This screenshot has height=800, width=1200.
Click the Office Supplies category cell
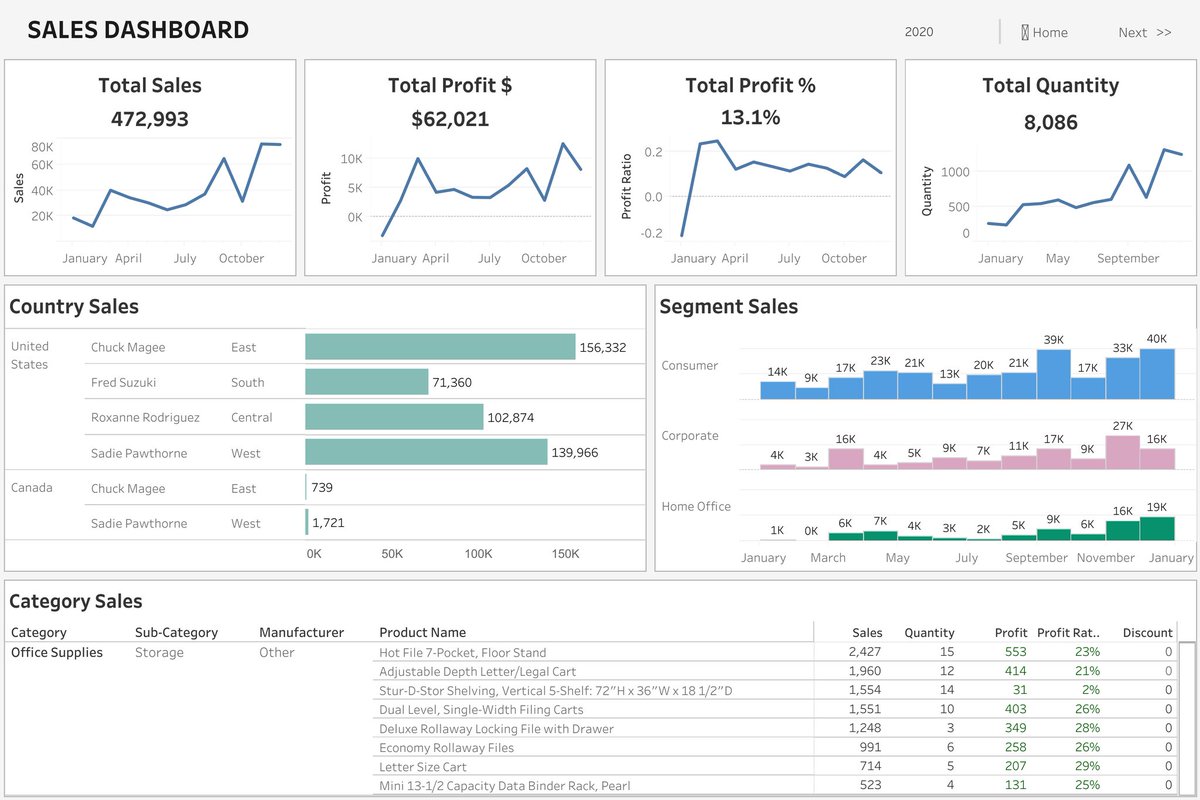[57, 652]
